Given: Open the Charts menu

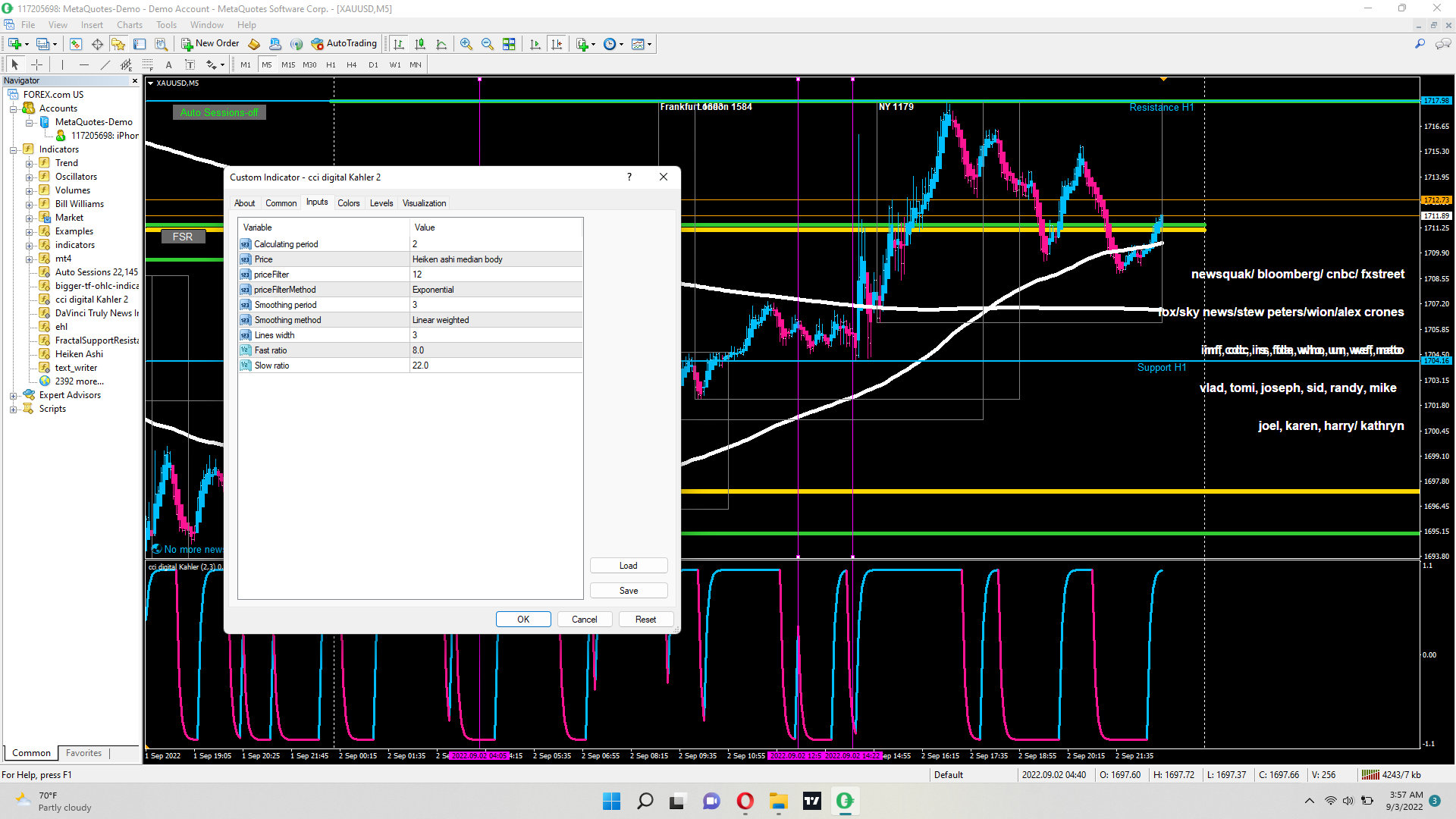Looking at the screenshot, I should (x=129, y=25).
